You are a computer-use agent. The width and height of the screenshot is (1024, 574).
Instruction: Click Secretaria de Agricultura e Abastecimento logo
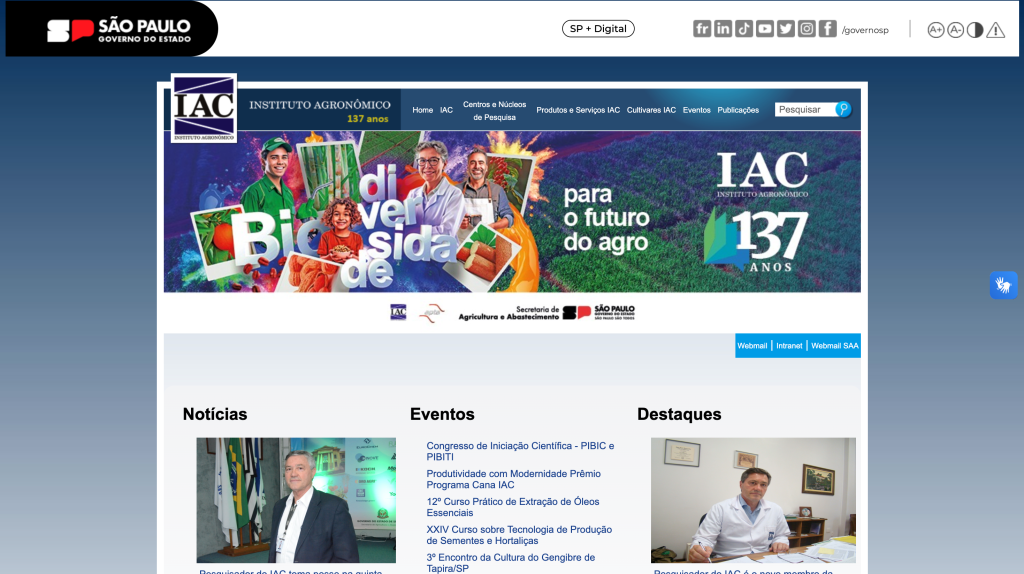point(509,313)
